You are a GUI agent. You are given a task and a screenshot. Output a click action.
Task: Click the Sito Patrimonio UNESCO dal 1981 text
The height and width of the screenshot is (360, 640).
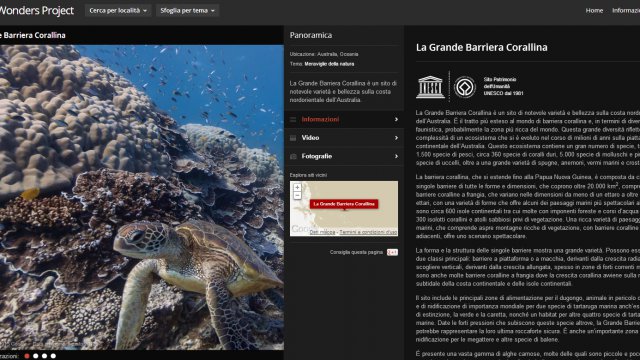click(x=503, y=87)
